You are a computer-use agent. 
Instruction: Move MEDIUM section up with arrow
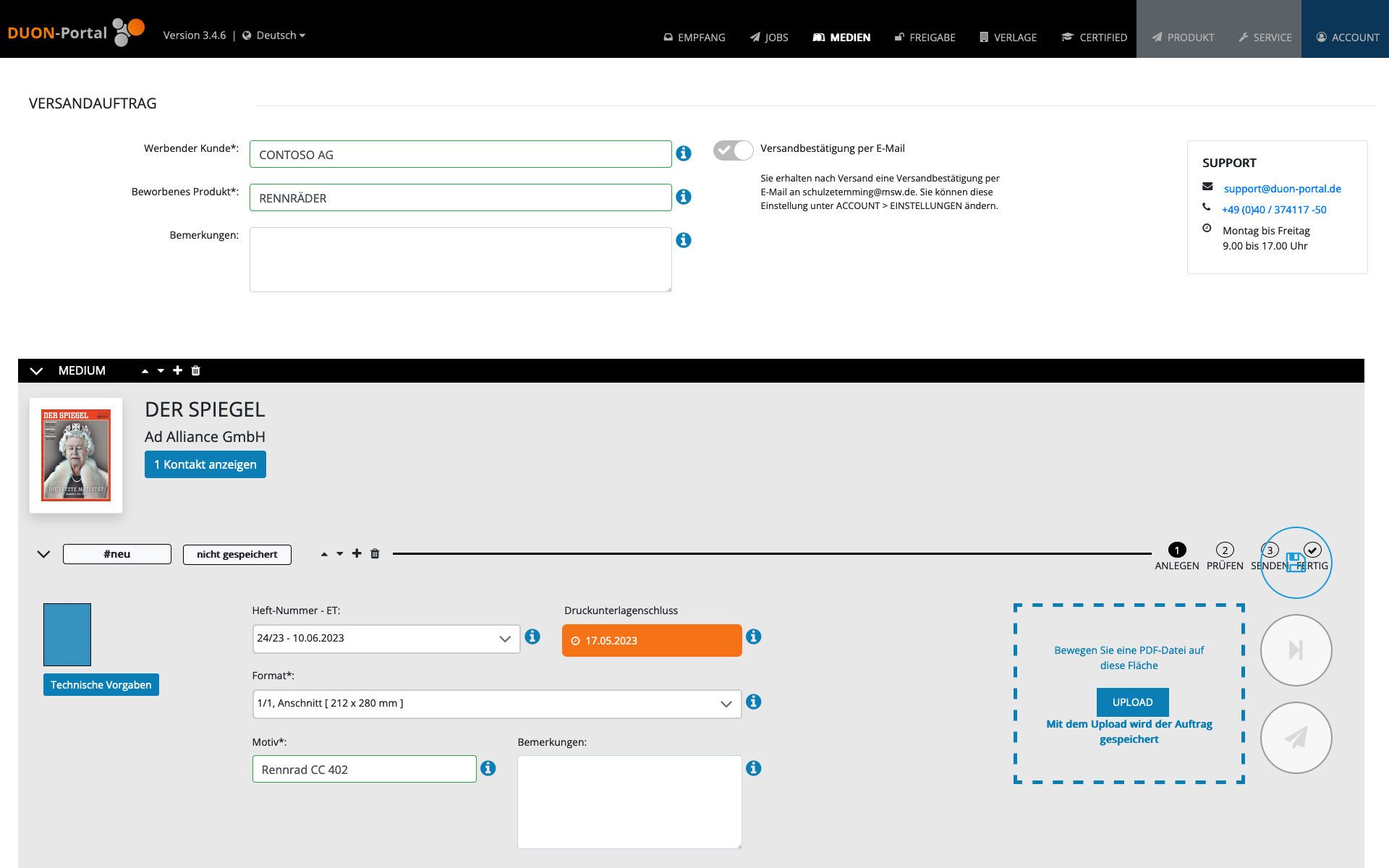click(145, 371)
